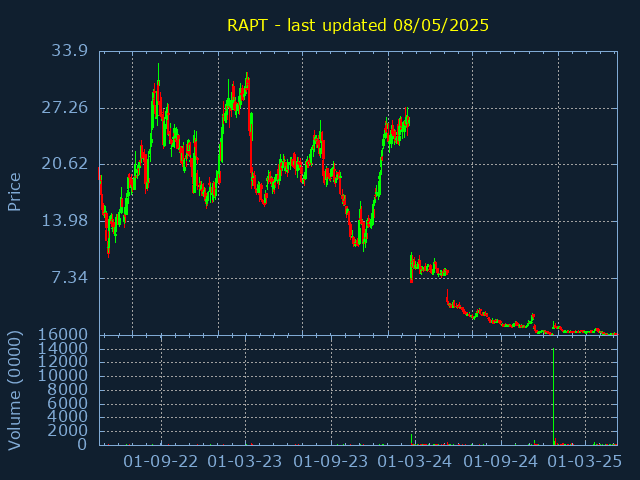Click the volume axis label 8000
The height and width of the screenshot is (480, 640).
point(68,389)
